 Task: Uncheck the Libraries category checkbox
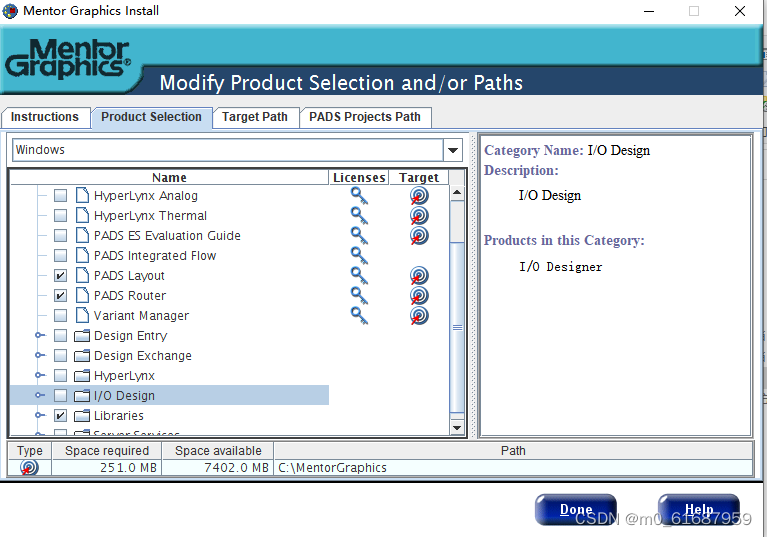click(60, 416)
